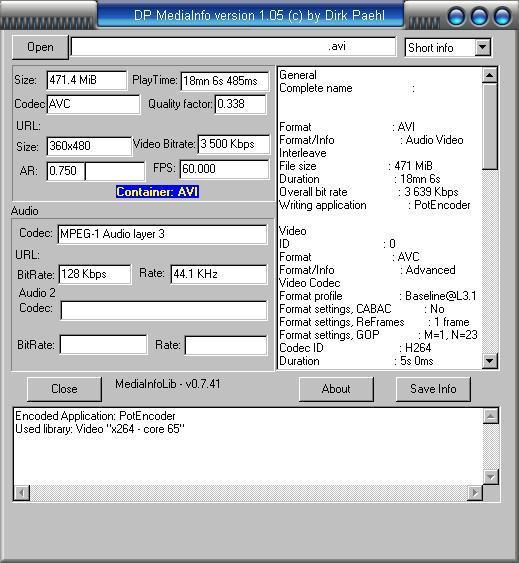519x563 pixels.
Task: Click the Duration 5s 0ms line
Action: tap(356, 360)
